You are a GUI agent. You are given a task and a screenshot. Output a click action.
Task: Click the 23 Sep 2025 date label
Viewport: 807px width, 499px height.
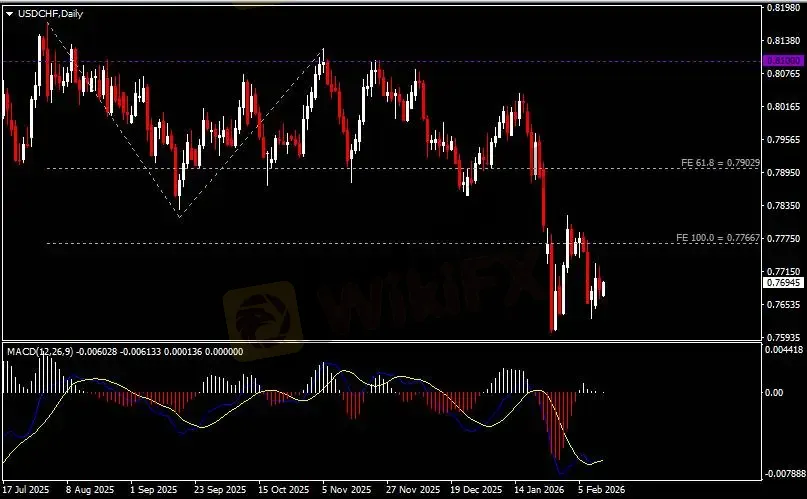tap(220, 489)
